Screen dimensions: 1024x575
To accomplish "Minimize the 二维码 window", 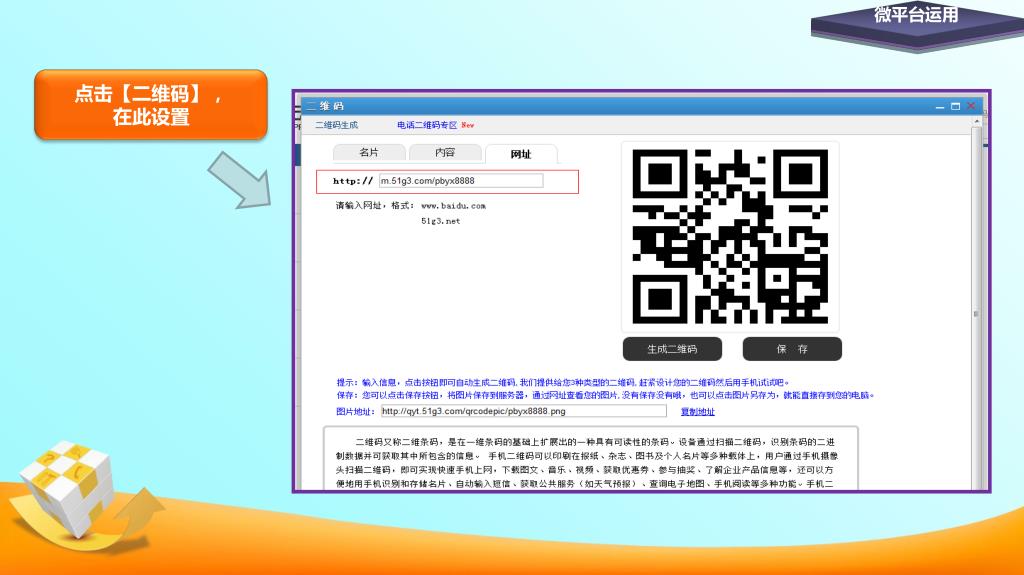I will pyautogui.click(x=940, y=106).
